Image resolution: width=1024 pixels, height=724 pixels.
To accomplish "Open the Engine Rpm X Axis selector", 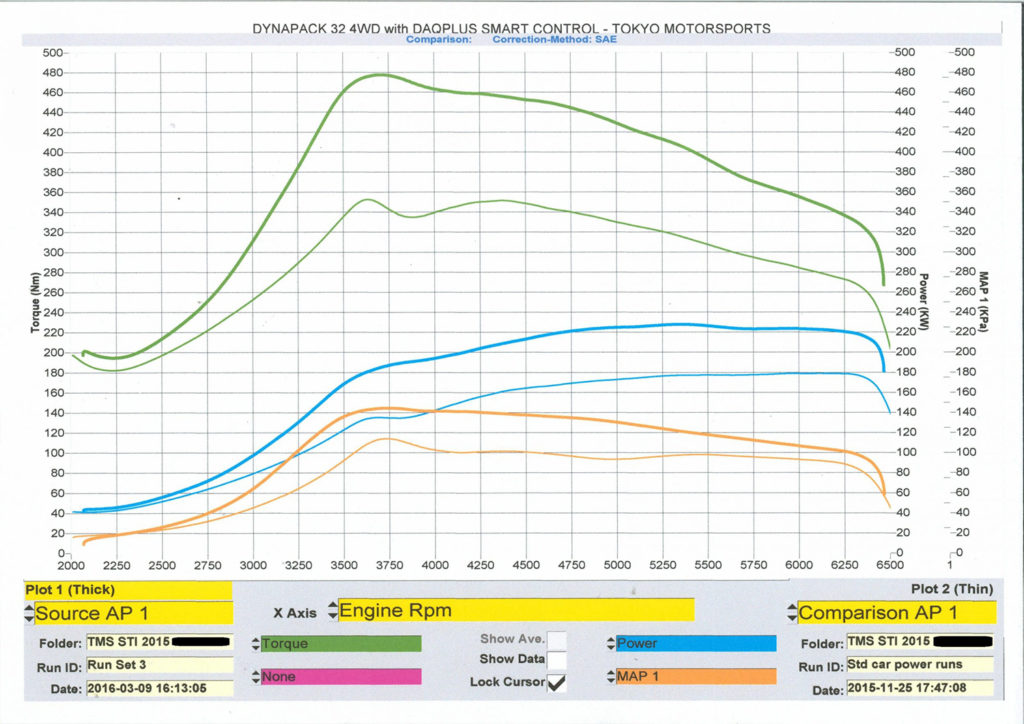I will coord(516,610).
